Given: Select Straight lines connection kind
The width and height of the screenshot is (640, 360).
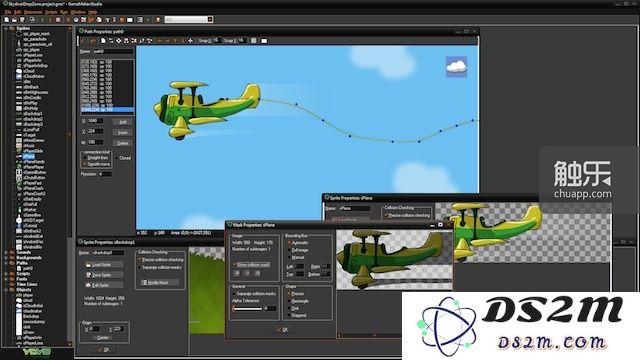Looking at the screenshot, I should [96, 158].
